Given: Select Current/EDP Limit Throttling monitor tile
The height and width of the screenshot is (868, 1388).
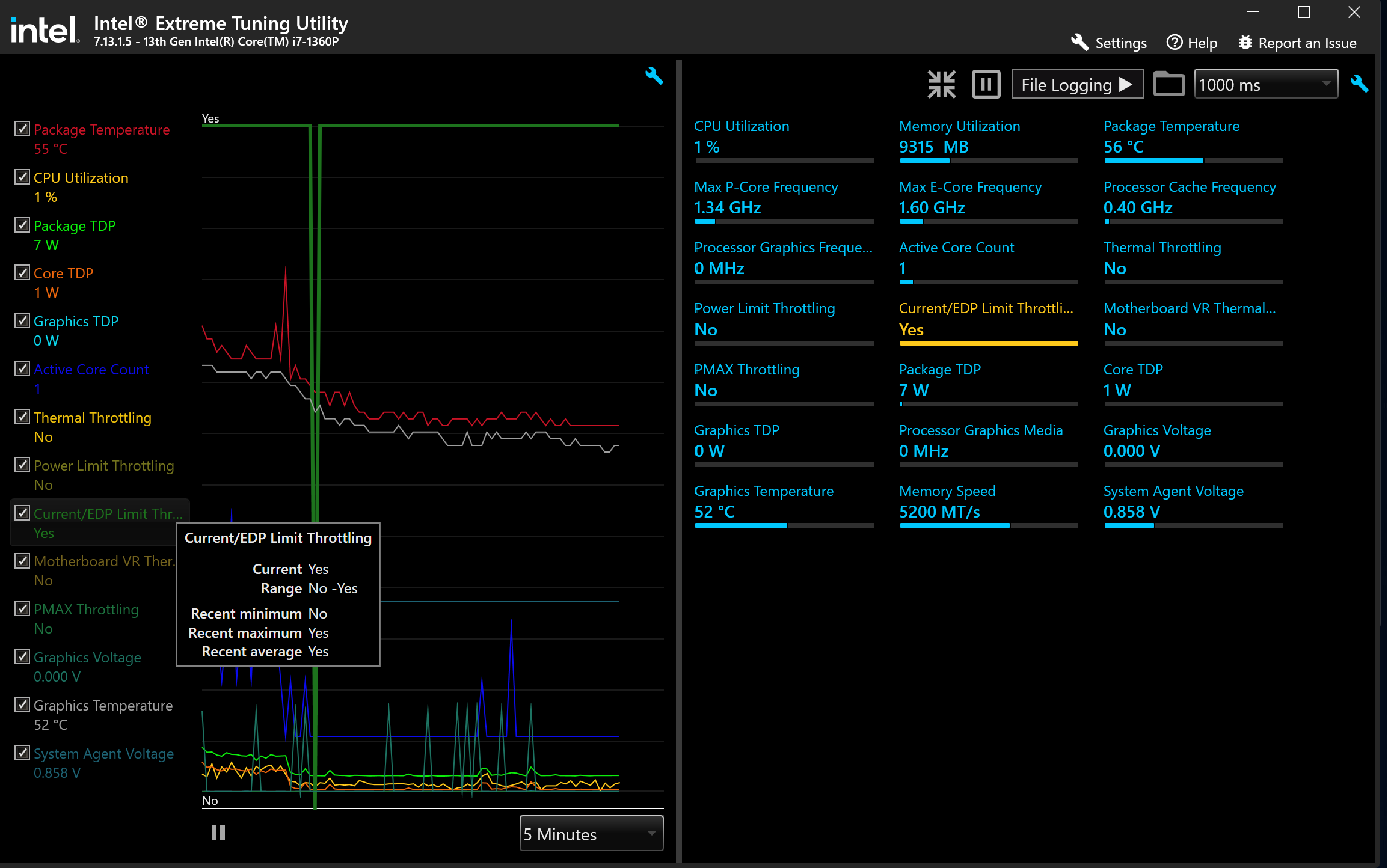Looking at the screenshot, I should coord(988,323).
